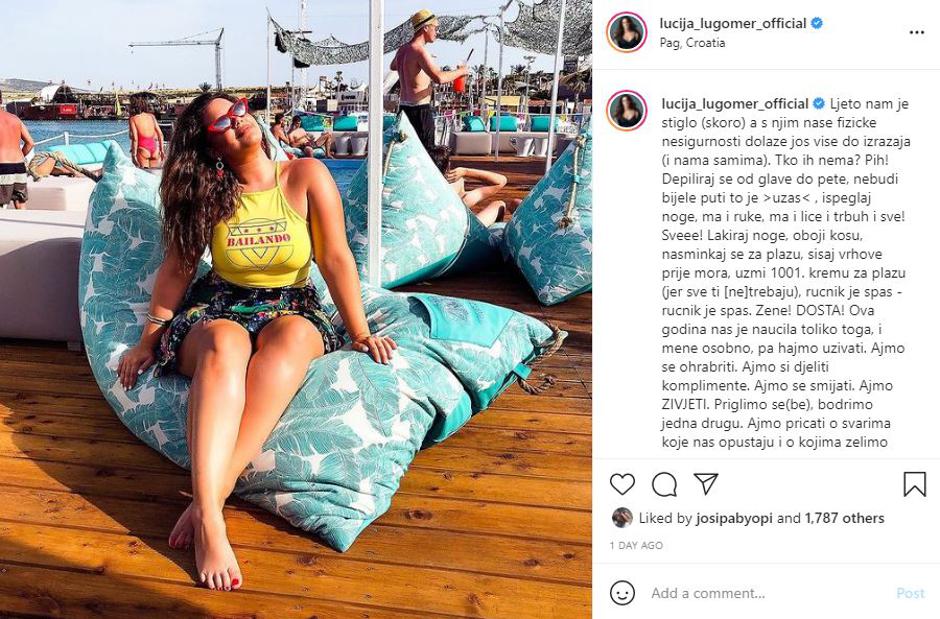Open comments with the speech bubble icon
The image size is (940, 619).
click(664, 484)
